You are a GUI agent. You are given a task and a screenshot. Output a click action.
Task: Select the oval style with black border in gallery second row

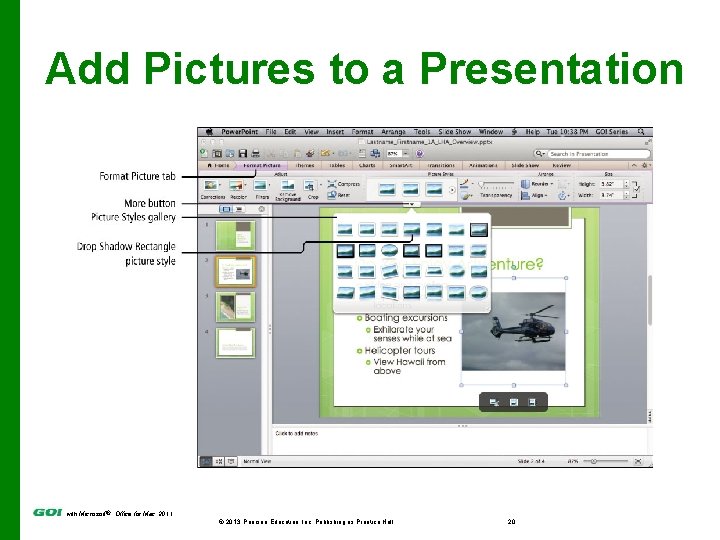(389, 251)
